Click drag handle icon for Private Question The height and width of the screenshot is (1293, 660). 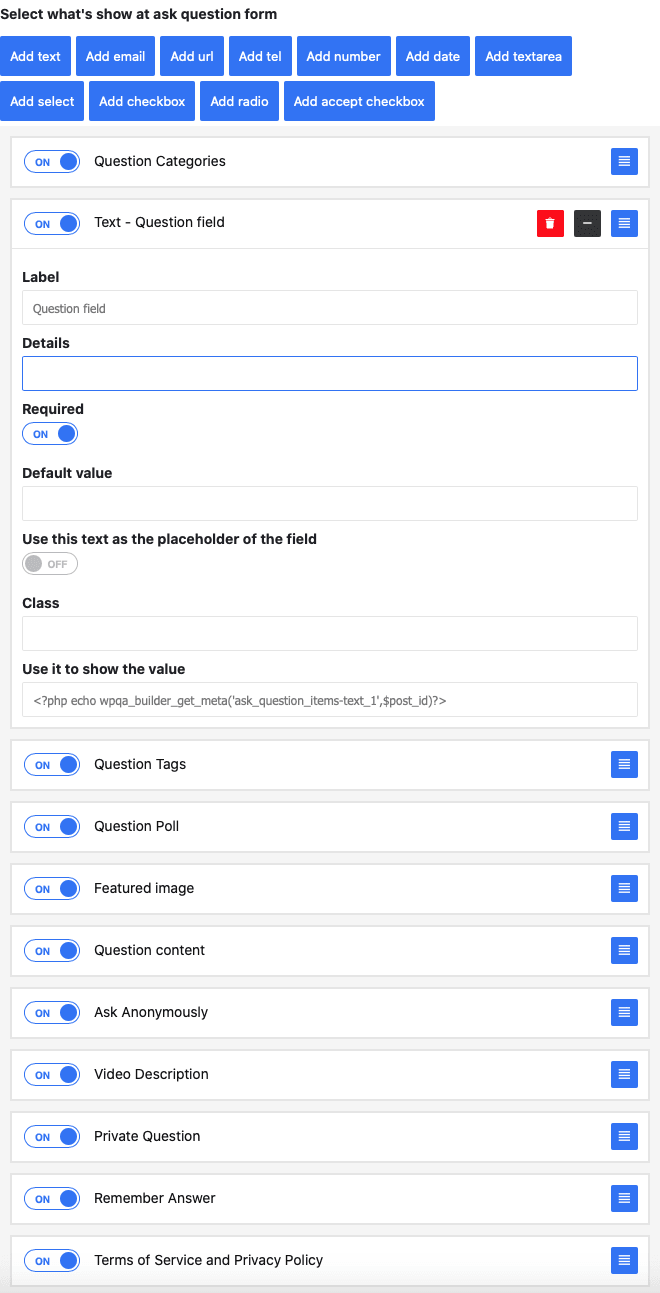click(x=624, y=1136)
